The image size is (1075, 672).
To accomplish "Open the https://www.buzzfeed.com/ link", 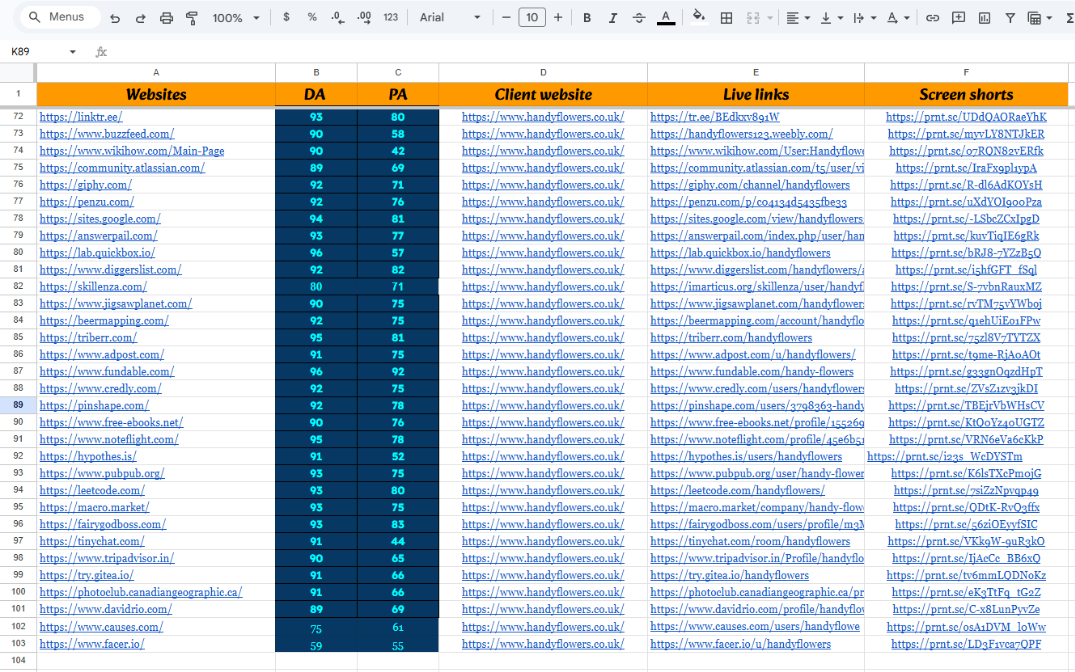I will click(x=106, y=134).
